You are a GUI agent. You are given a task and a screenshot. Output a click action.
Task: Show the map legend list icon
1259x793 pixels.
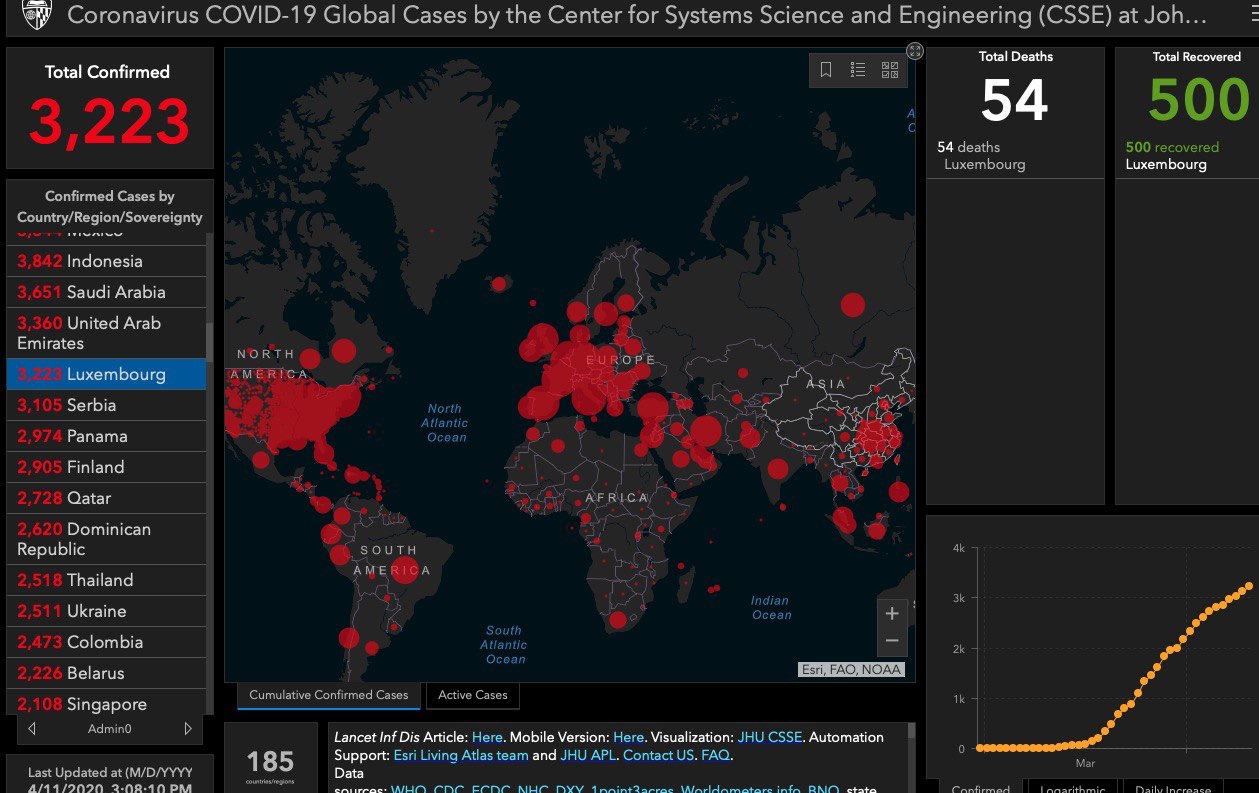click(858, 70)
